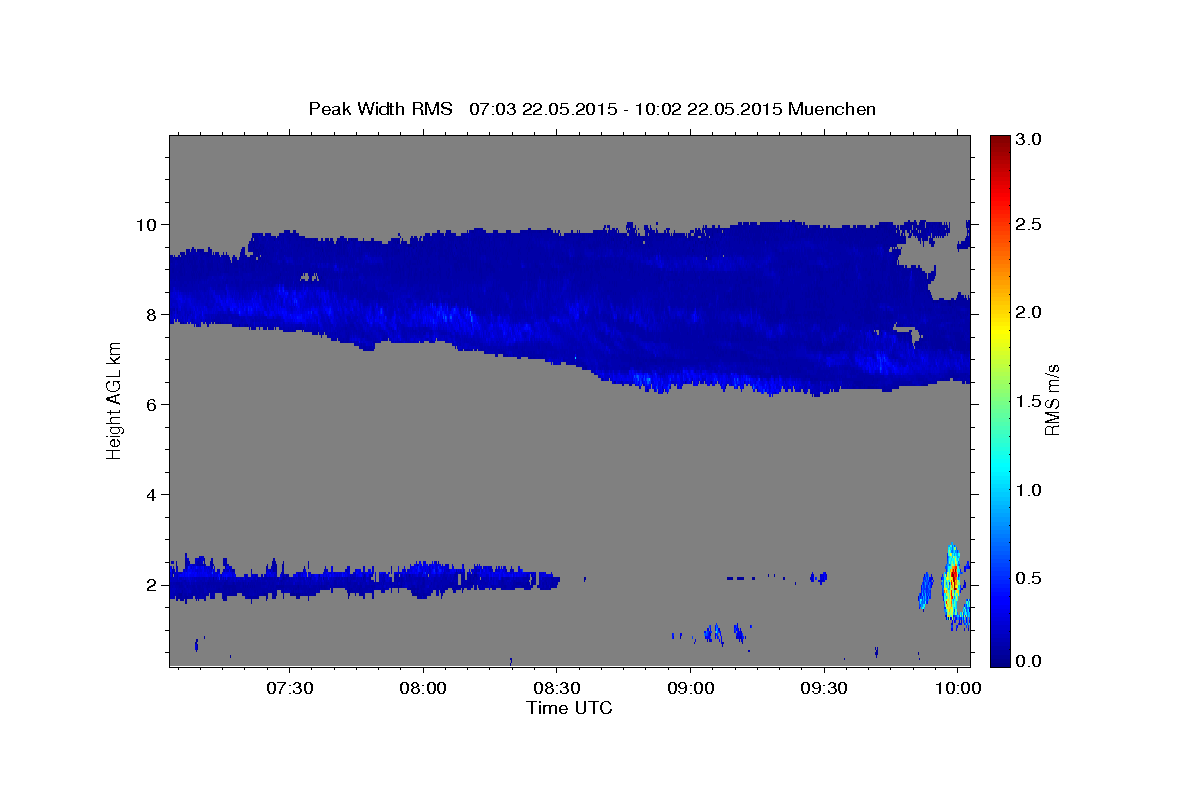This screenshot has height=800, width=1200.
Task: Click the colorbar value 2.5
Action: (1028, 224)
